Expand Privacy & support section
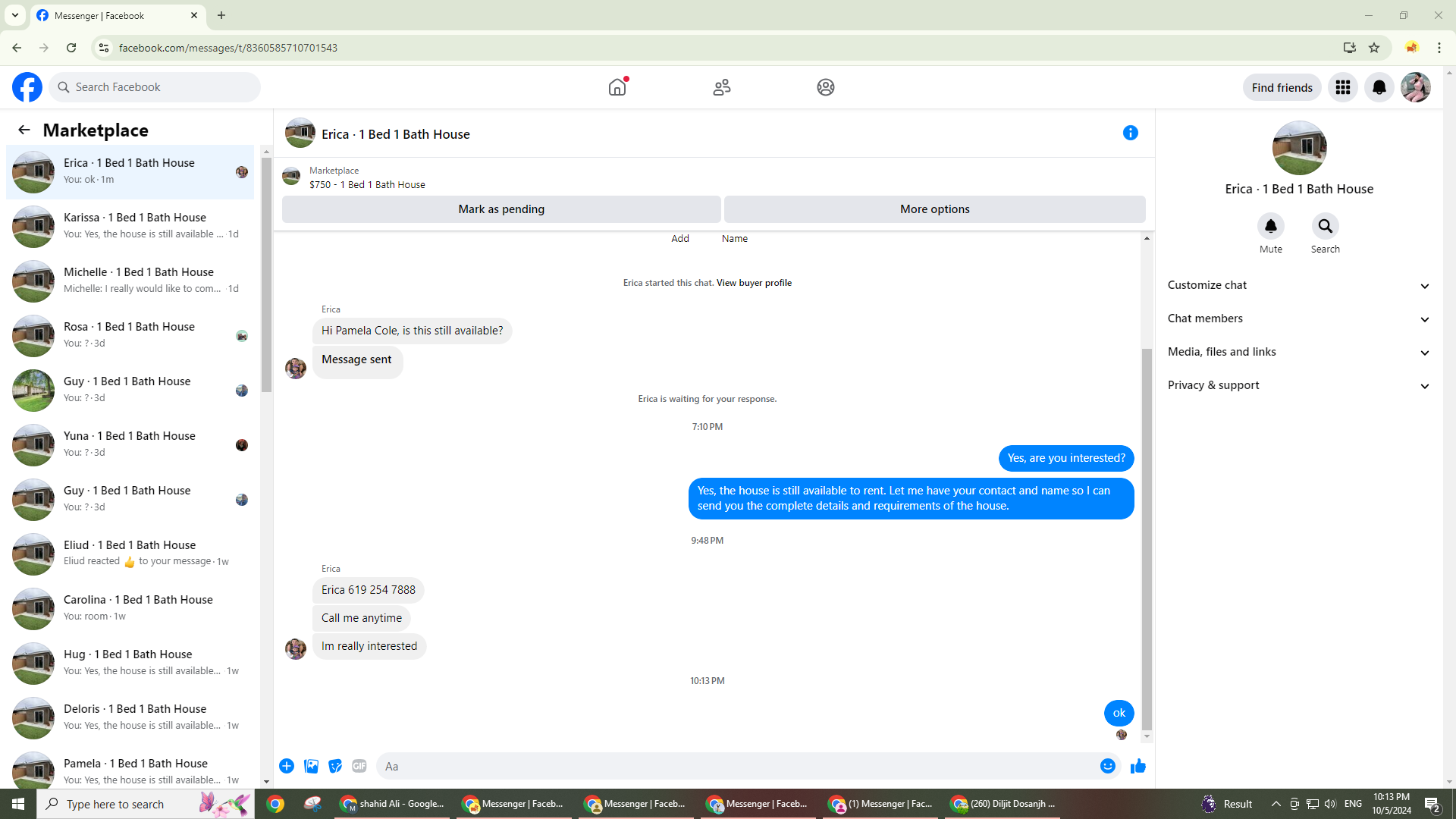Screen dimensions: 1456x819 (x=1298, y=386)
